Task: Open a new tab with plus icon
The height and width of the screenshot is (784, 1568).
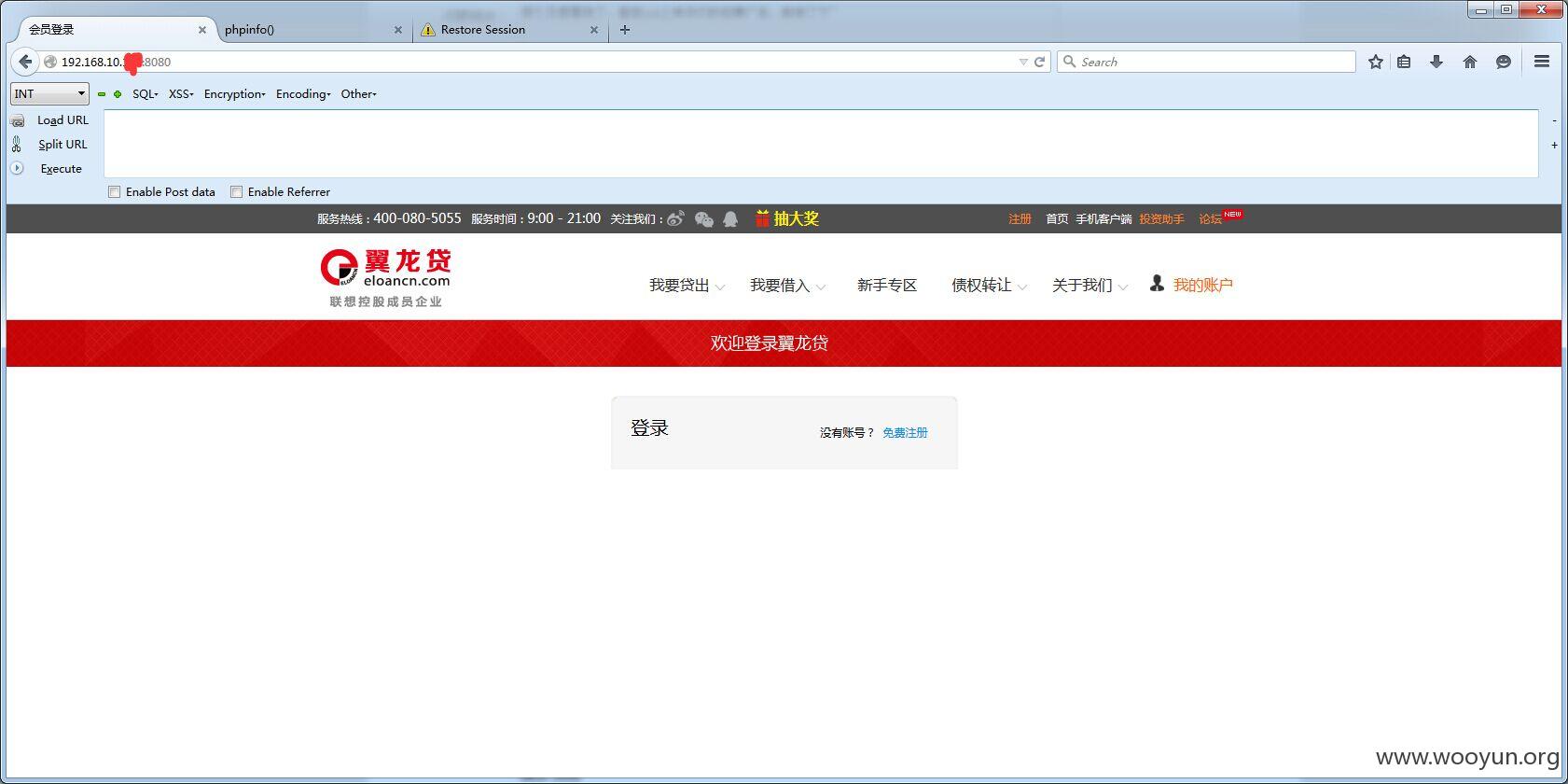Action: coord(625,30)
